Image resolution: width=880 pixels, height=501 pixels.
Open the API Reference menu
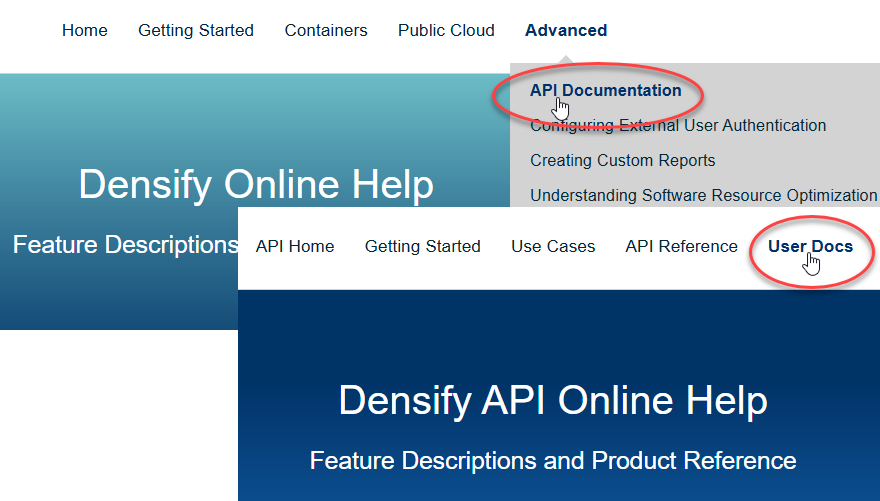tap(681, 246)
